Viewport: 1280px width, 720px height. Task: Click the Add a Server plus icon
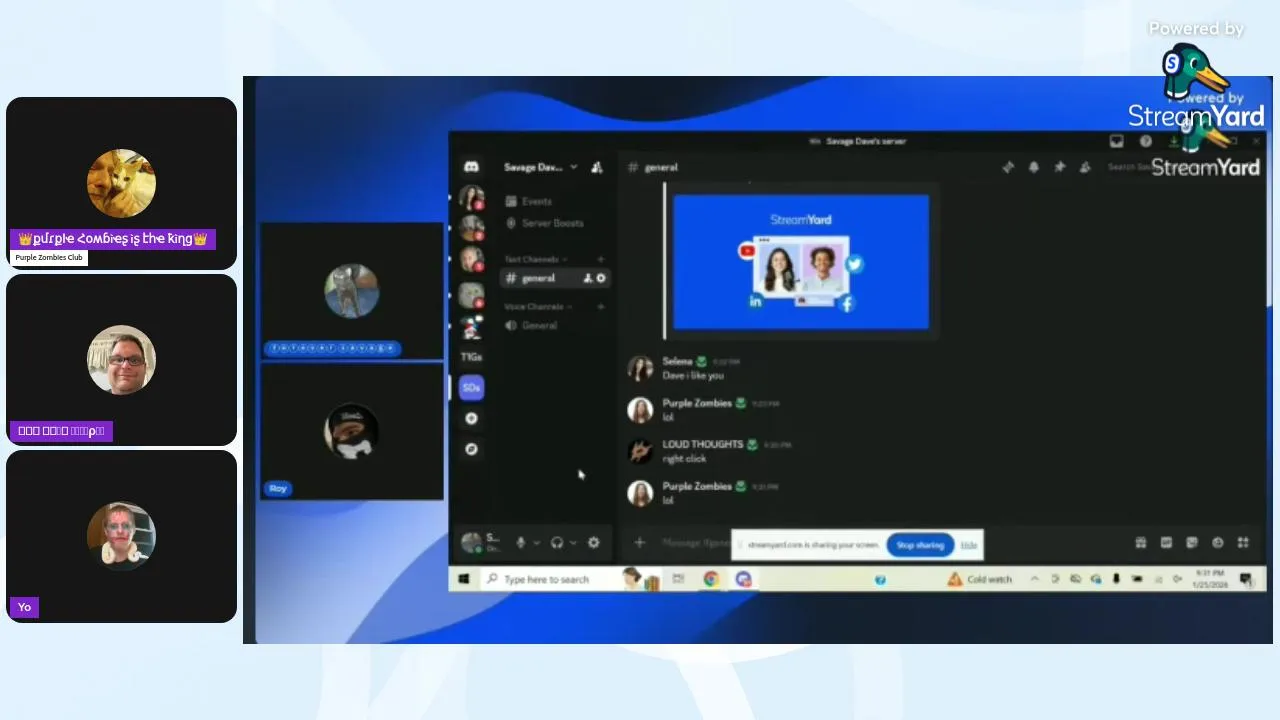(471, 418)
